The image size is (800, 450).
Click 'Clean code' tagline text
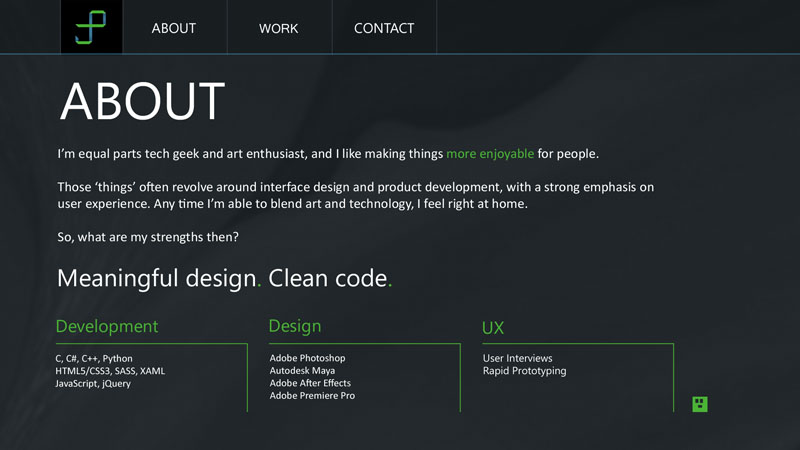pos(327,278)
